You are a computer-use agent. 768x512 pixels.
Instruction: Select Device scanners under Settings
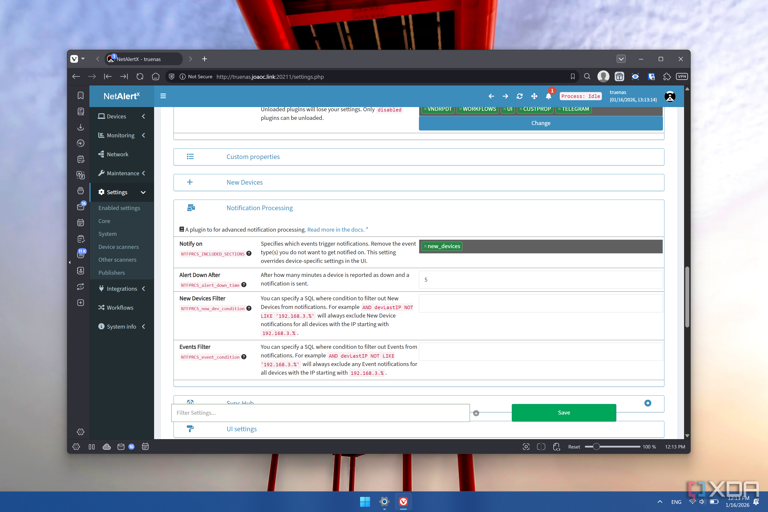tap(118, 247)
